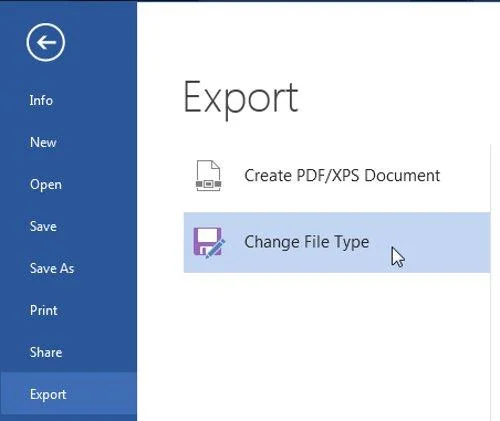Click the empty blue sidebar area beside back arrow

pyautogui.click(x=100, y=42)
